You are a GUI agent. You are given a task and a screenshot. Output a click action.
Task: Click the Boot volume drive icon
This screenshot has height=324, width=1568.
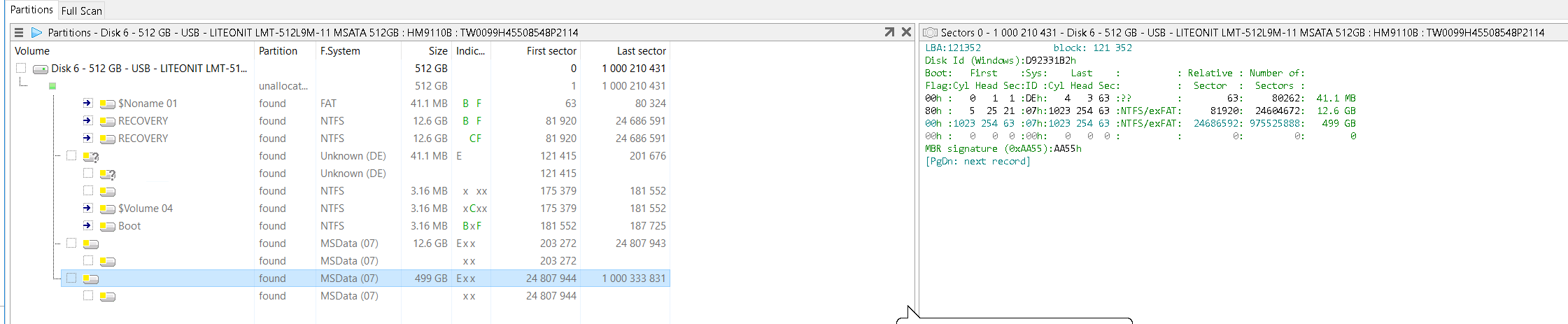click(108, 226)
